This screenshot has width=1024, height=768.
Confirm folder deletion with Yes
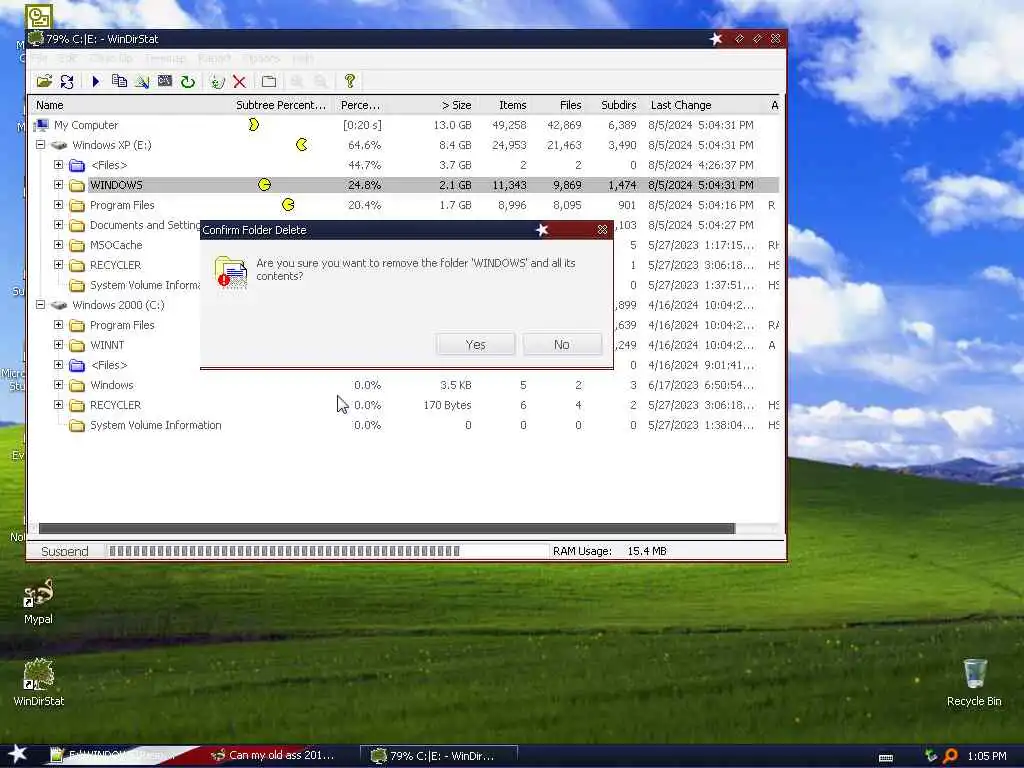coord(475,344)
